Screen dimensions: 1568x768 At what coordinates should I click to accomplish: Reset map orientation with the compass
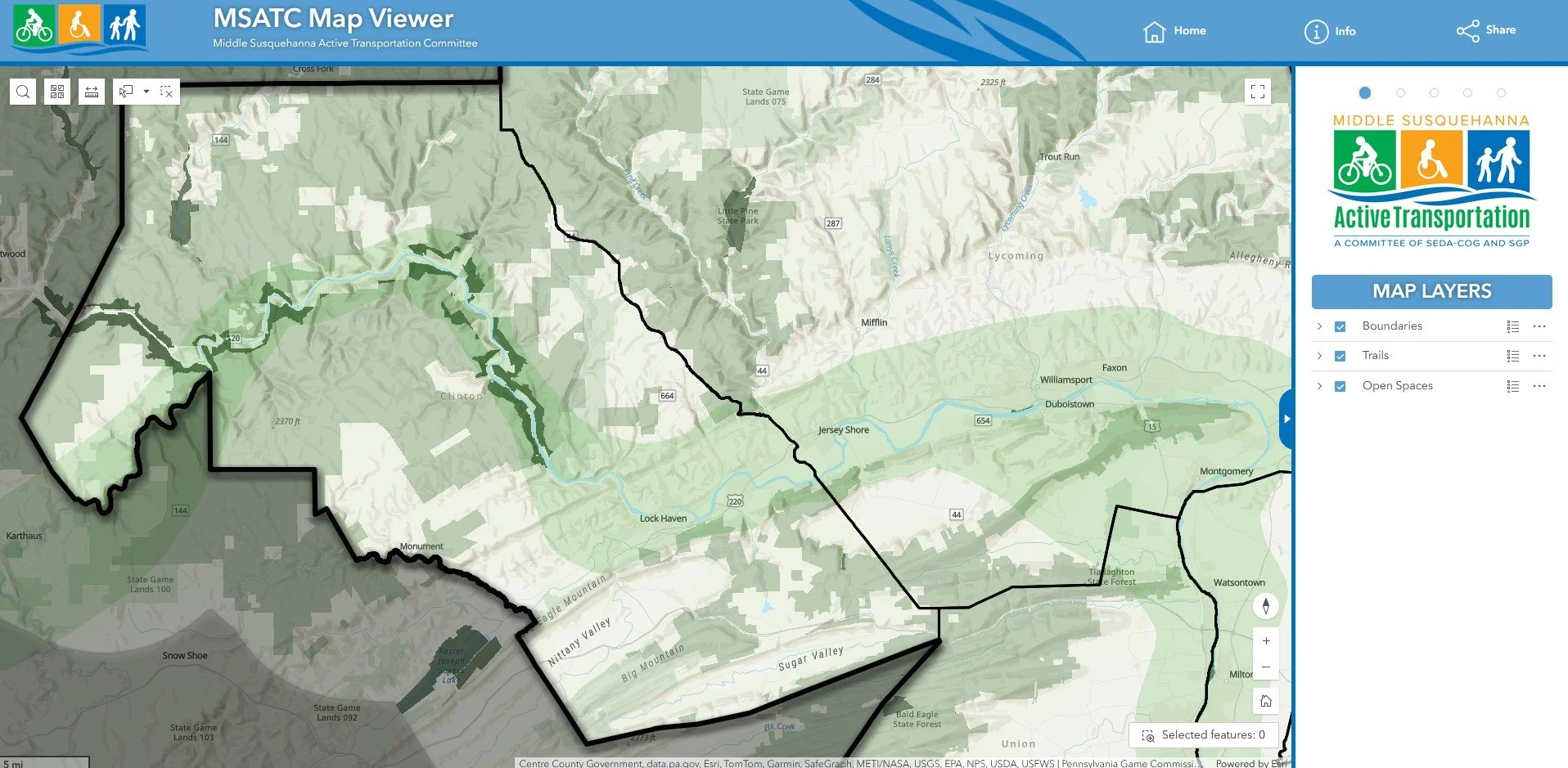(1266, 606)
